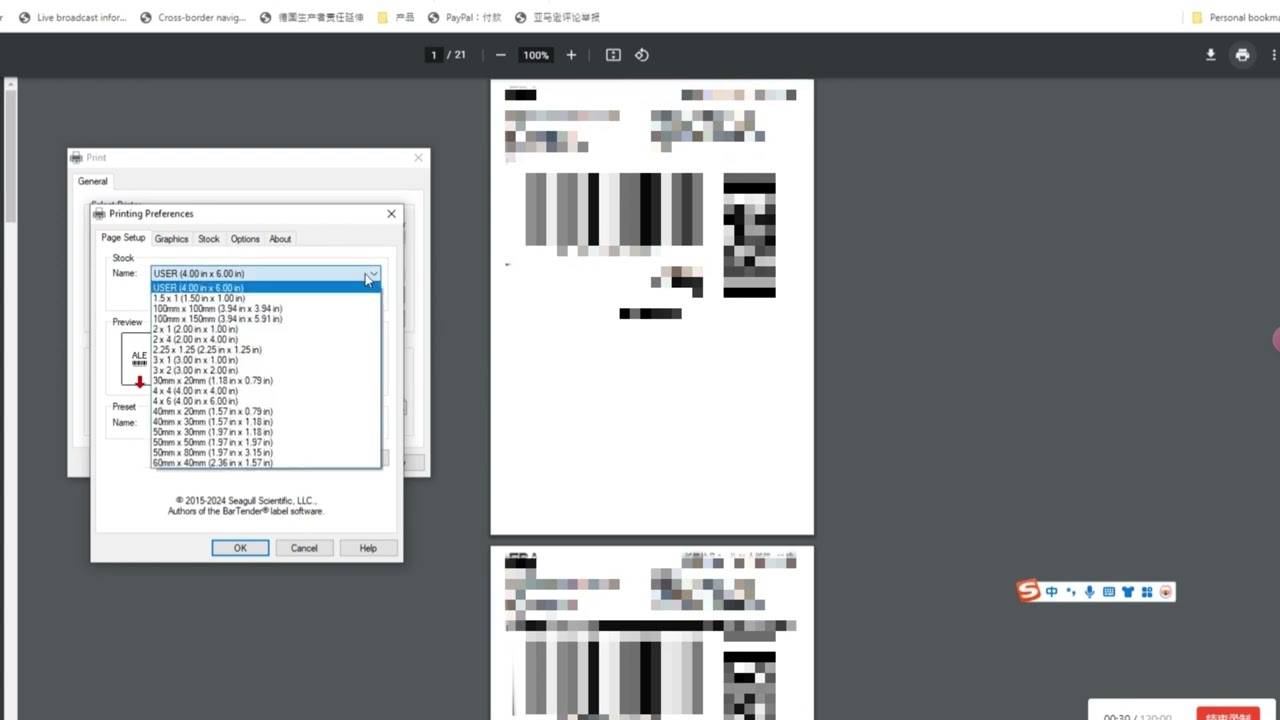The width and height of the screenshot is (1280, 720).
Task: Click the print icon in the top toolbar
Action: (1242, 55)
